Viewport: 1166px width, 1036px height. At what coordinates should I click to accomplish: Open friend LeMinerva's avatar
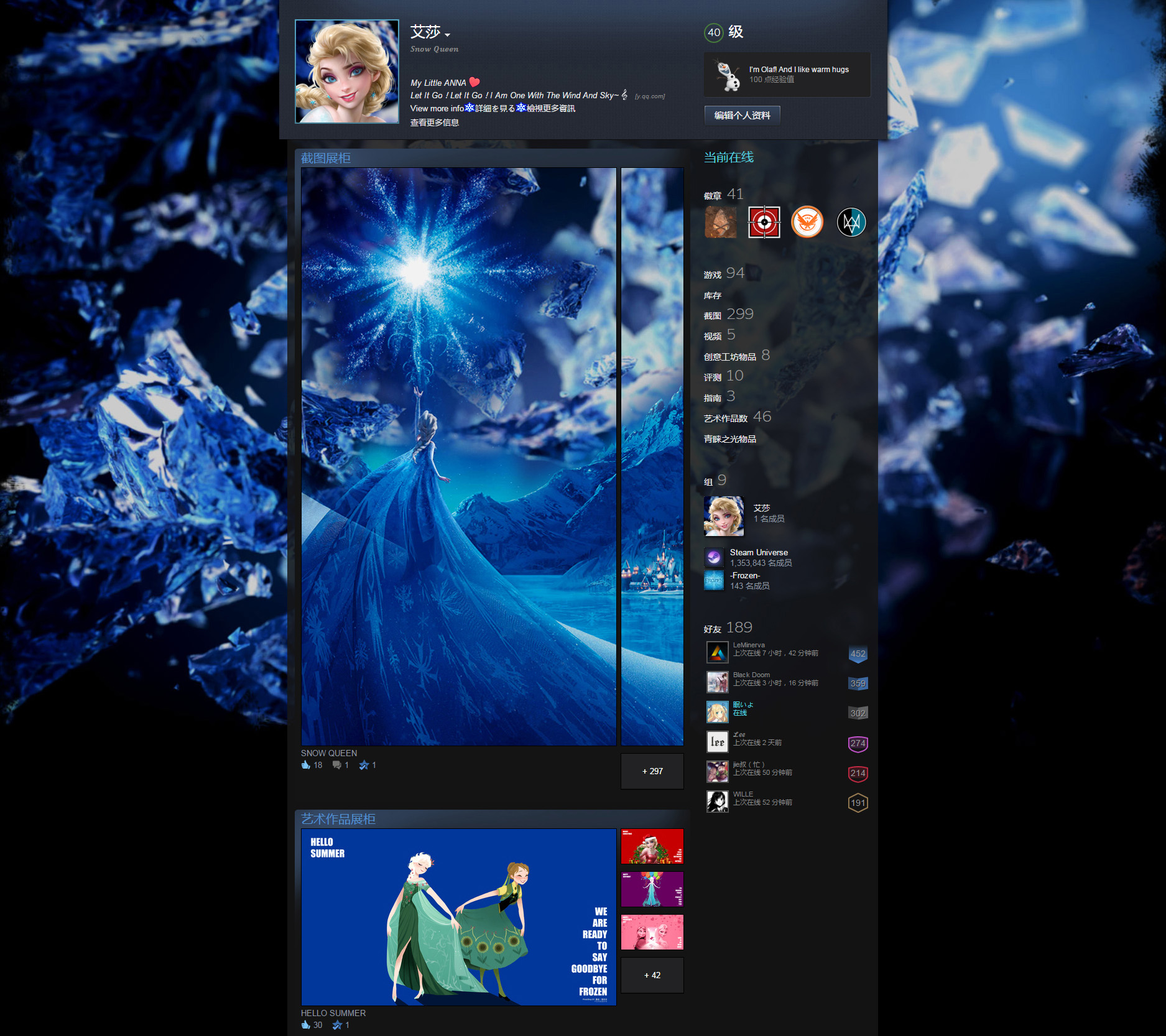[x=718, y=652]
